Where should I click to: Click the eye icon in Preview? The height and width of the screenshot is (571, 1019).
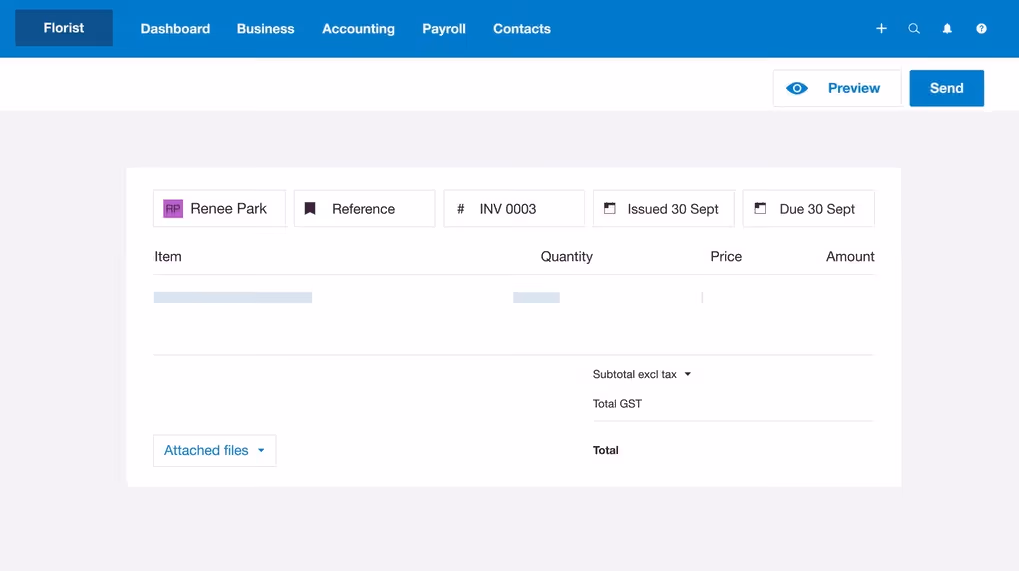pyautogui.click(x=797, y=88)
